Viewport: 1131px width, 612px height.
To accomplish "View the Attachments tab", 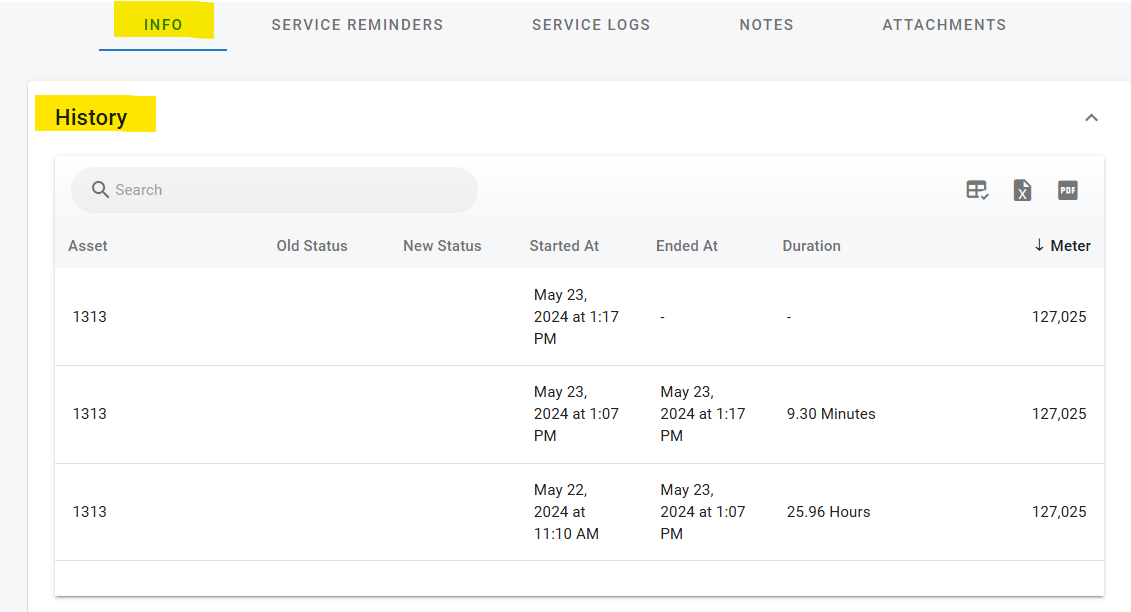I will 944,25.
